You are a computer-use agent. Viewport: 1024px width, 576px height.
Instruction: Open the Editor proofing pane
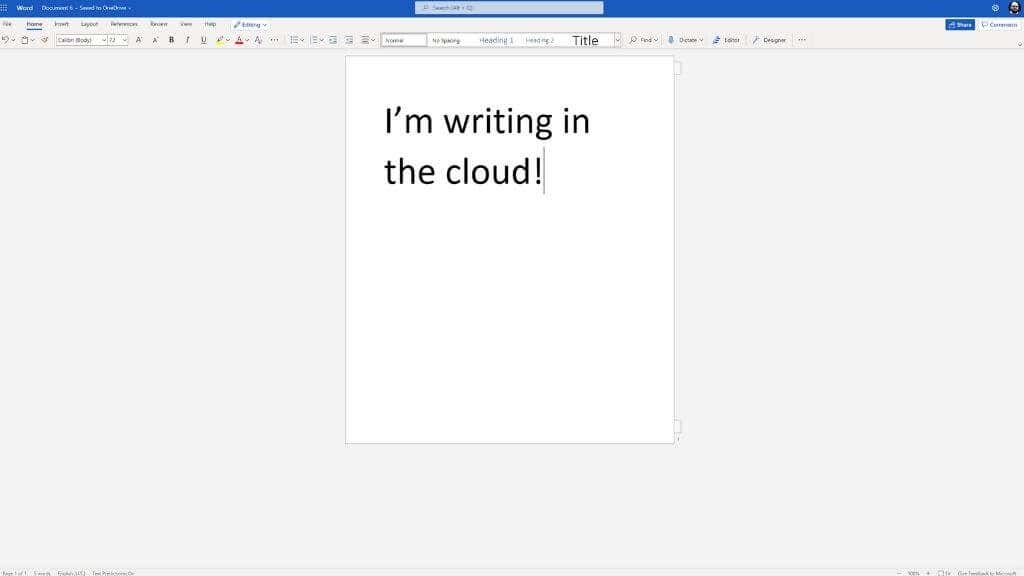pos(726,40)
